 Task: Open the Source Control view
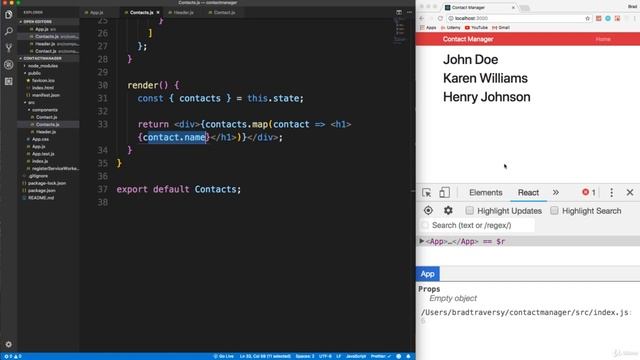coord(9,48)
